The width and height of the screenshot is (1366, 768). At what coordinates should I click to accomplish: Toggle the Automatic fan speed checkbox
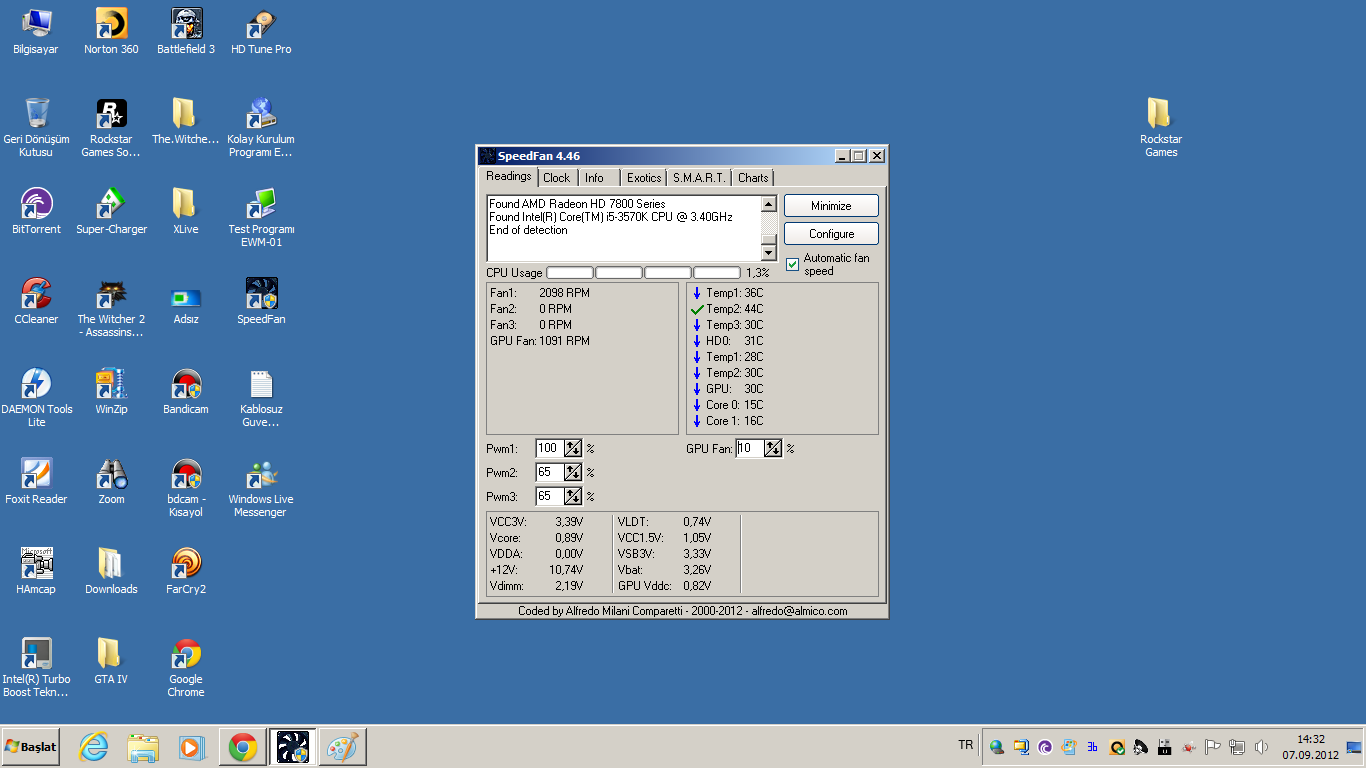click(x=793, y=265)
